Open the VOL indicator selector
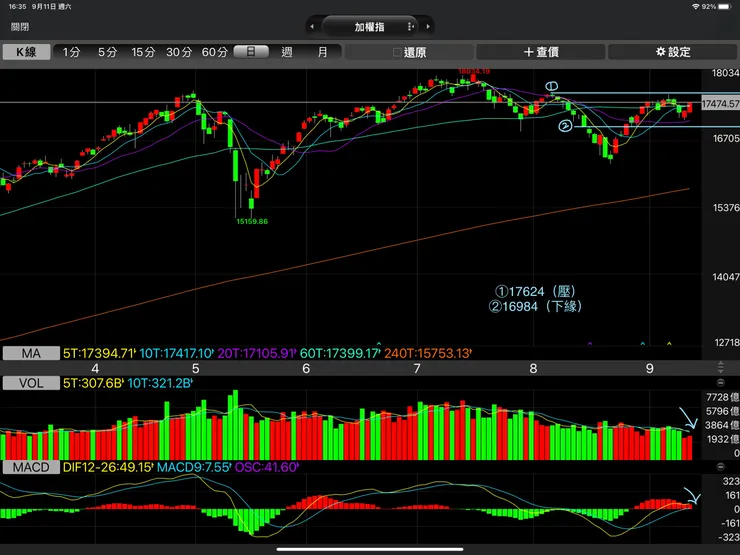This screenshot has height=555, width=740. coord(31,383)
